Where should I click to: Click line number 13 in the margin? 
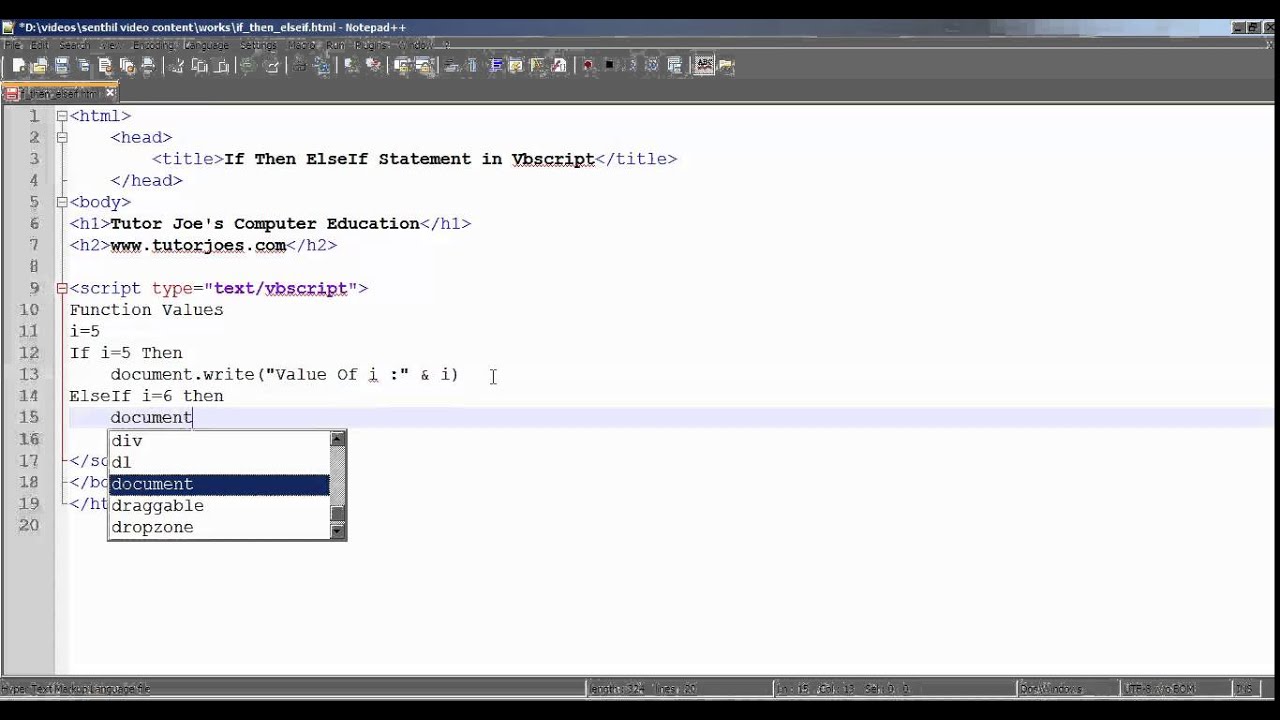[x=29, y=374]
